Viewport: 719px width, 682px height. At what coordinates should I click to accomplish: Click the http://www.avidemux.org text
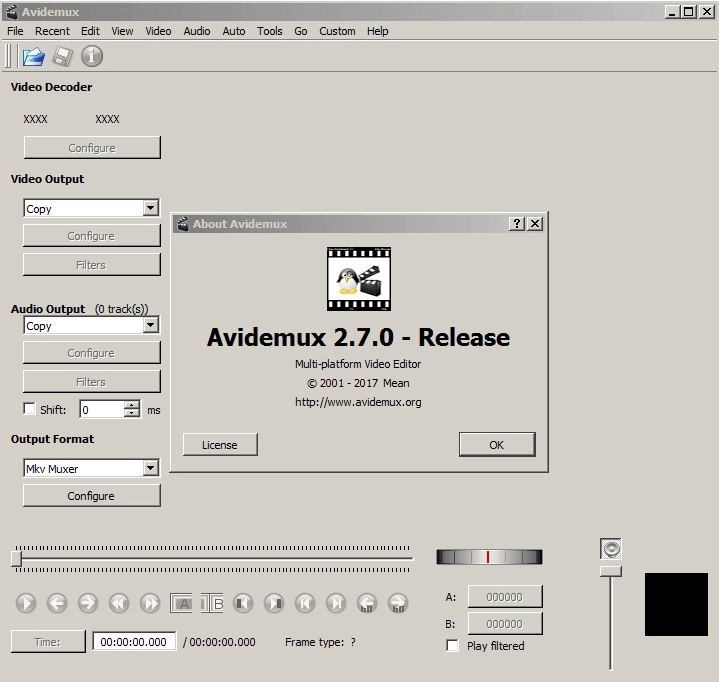(x=358, y=402)
